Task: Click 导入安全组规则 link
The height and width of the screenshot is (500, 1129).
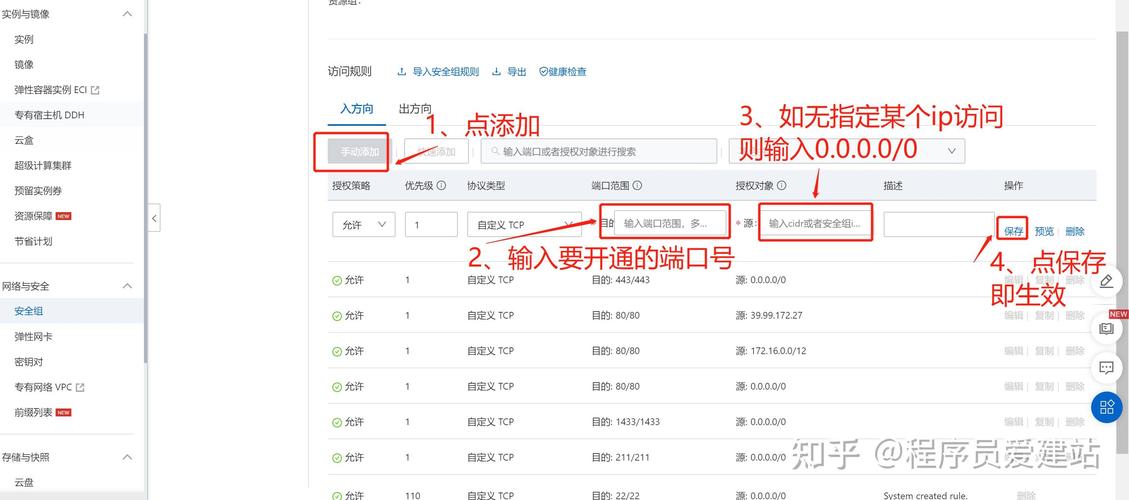Action: [x=446, y=71]
